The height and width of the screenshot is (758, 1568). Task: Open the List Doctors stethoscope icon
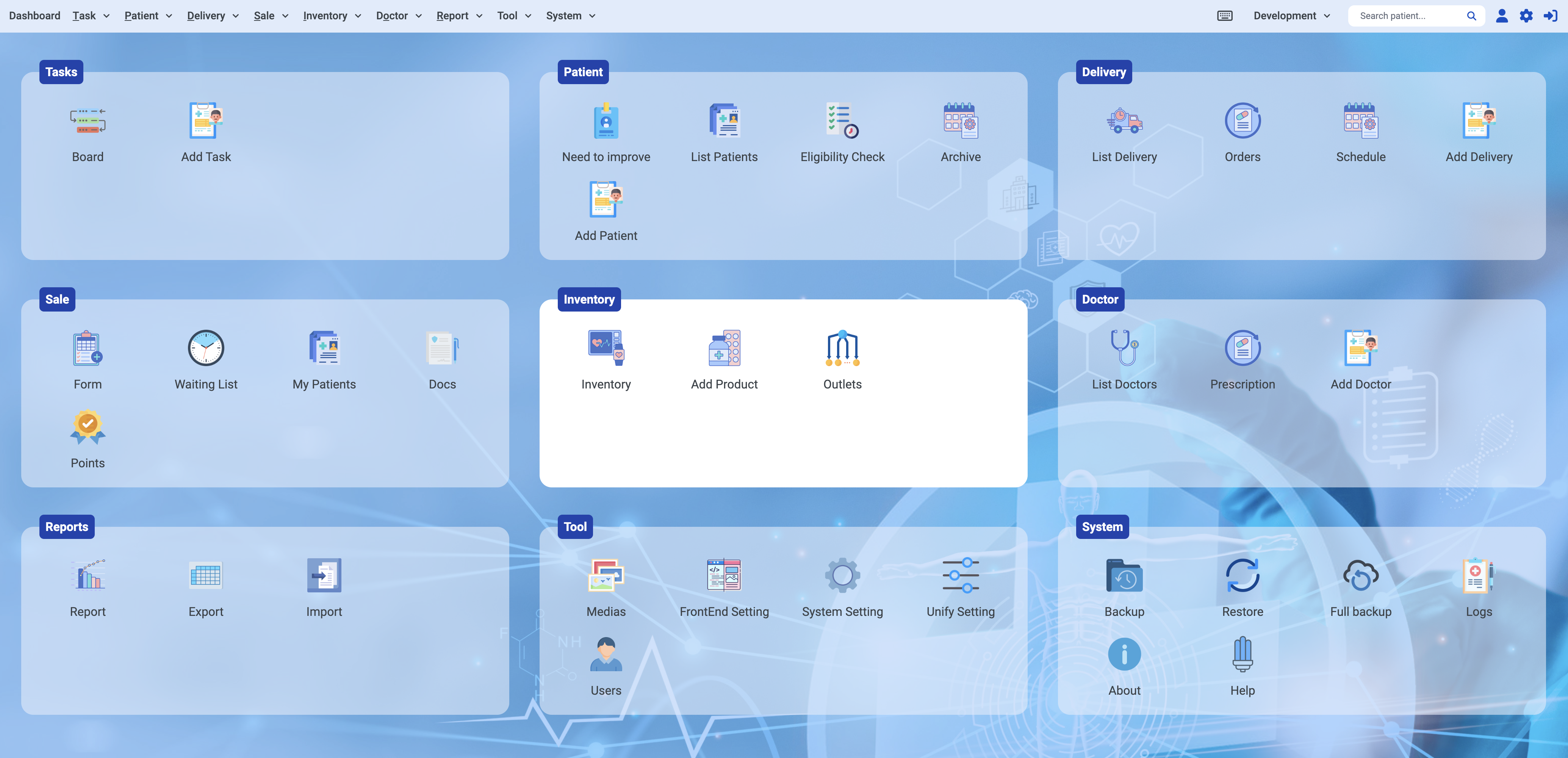(x=1124, y=348)
